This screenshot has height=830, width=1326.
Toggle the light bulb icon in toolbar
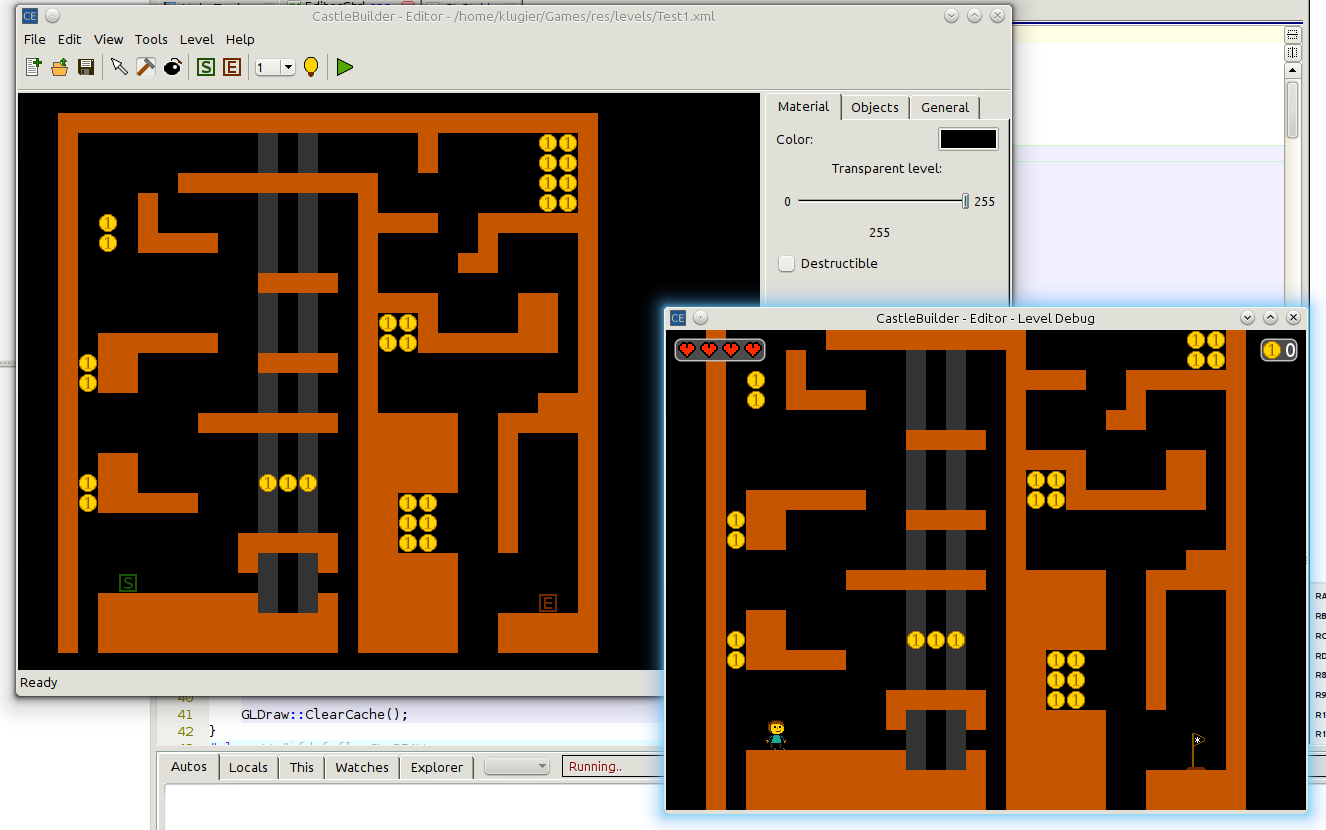311,67
